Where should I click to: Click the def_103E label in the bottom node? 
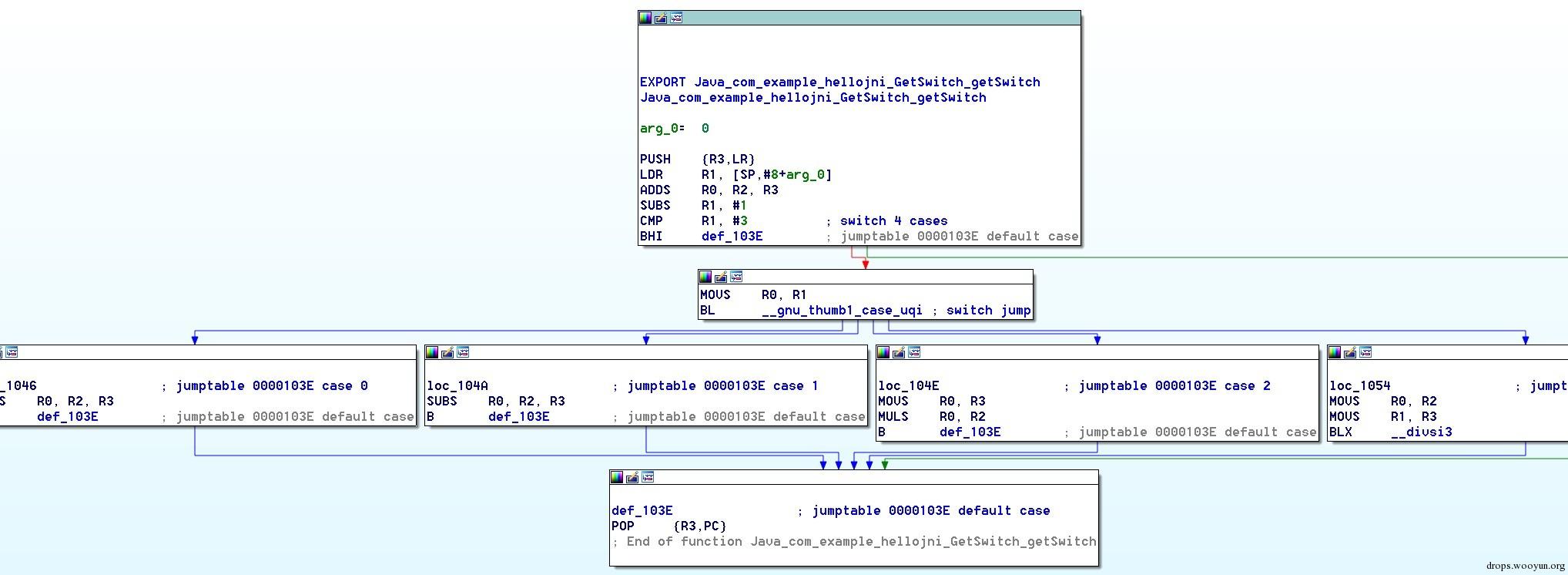[642, 510]
